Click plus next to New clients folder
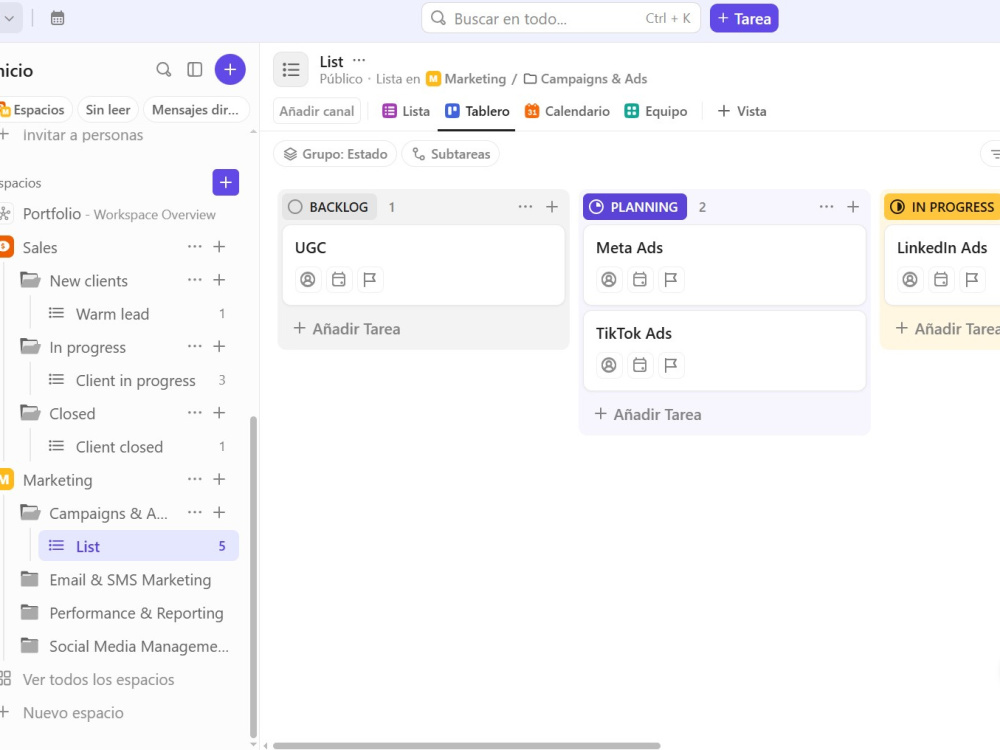The width and height of the screenshot is (1000, 750). coord(219,280)
